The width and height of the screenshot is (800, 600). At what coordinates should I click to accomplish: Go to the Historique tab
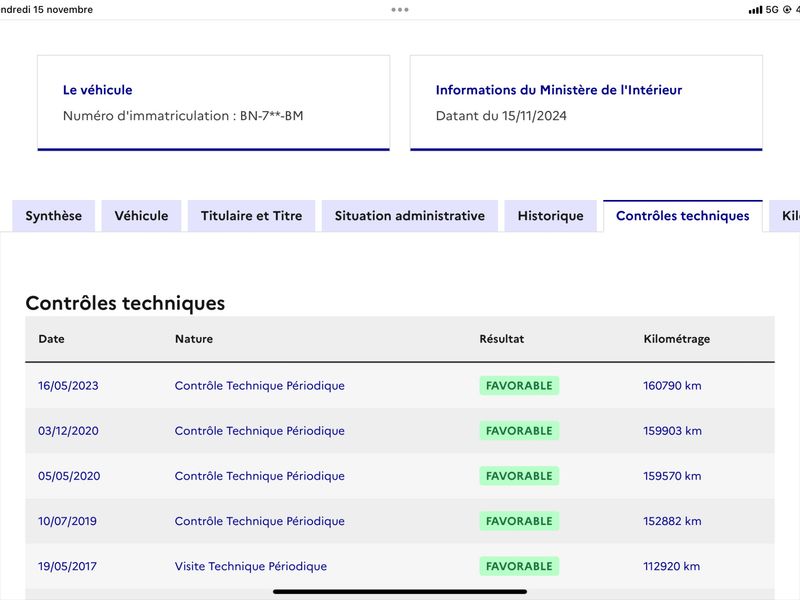(551, 216)
